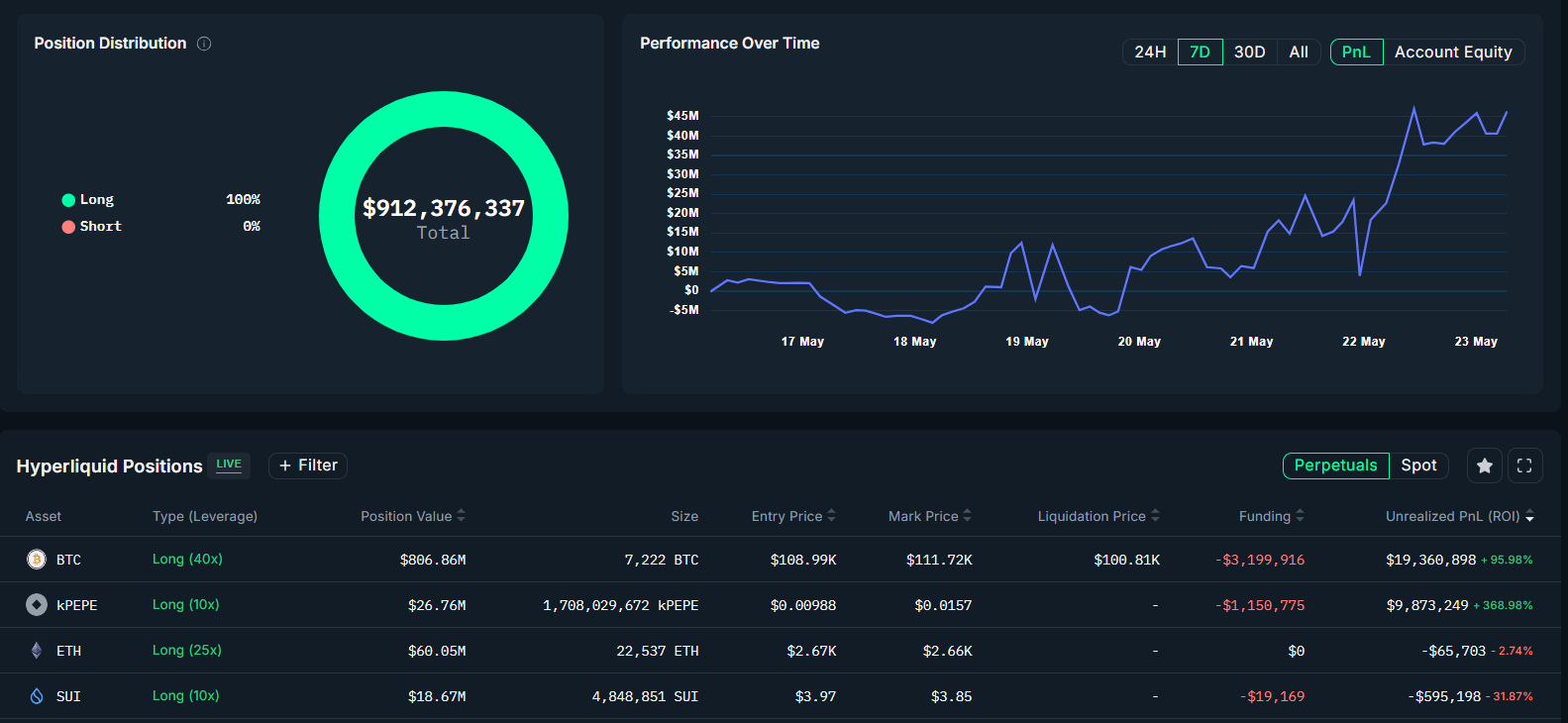The height and width of the screenshot is (723, 1568).
Task: Select the 24H time range
Action: (x=1150, y=52)
